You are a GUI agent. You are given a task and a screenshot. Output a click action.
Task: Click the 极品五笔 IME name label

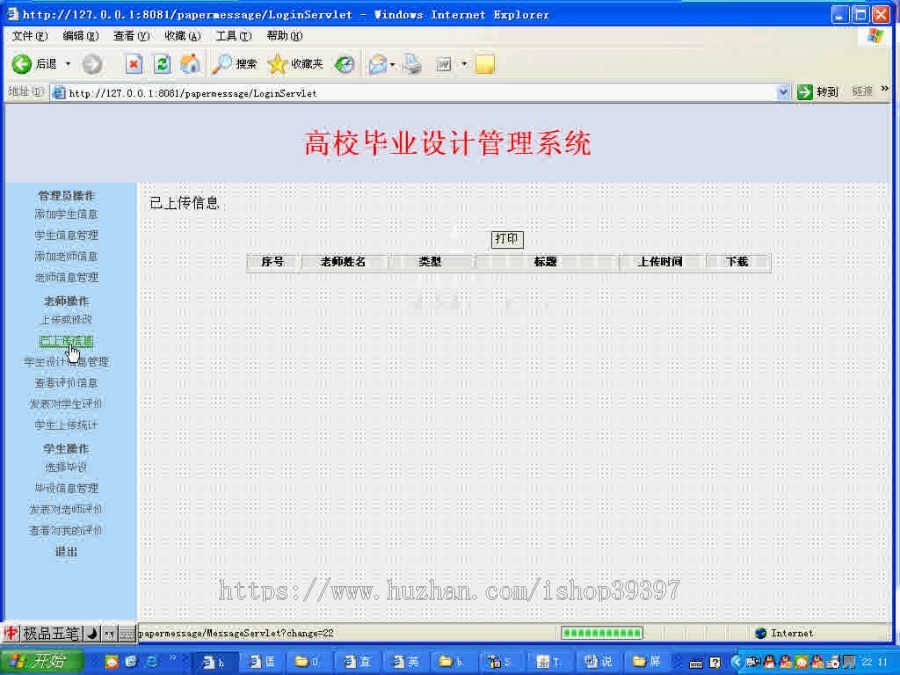click(x=51, y=634)
